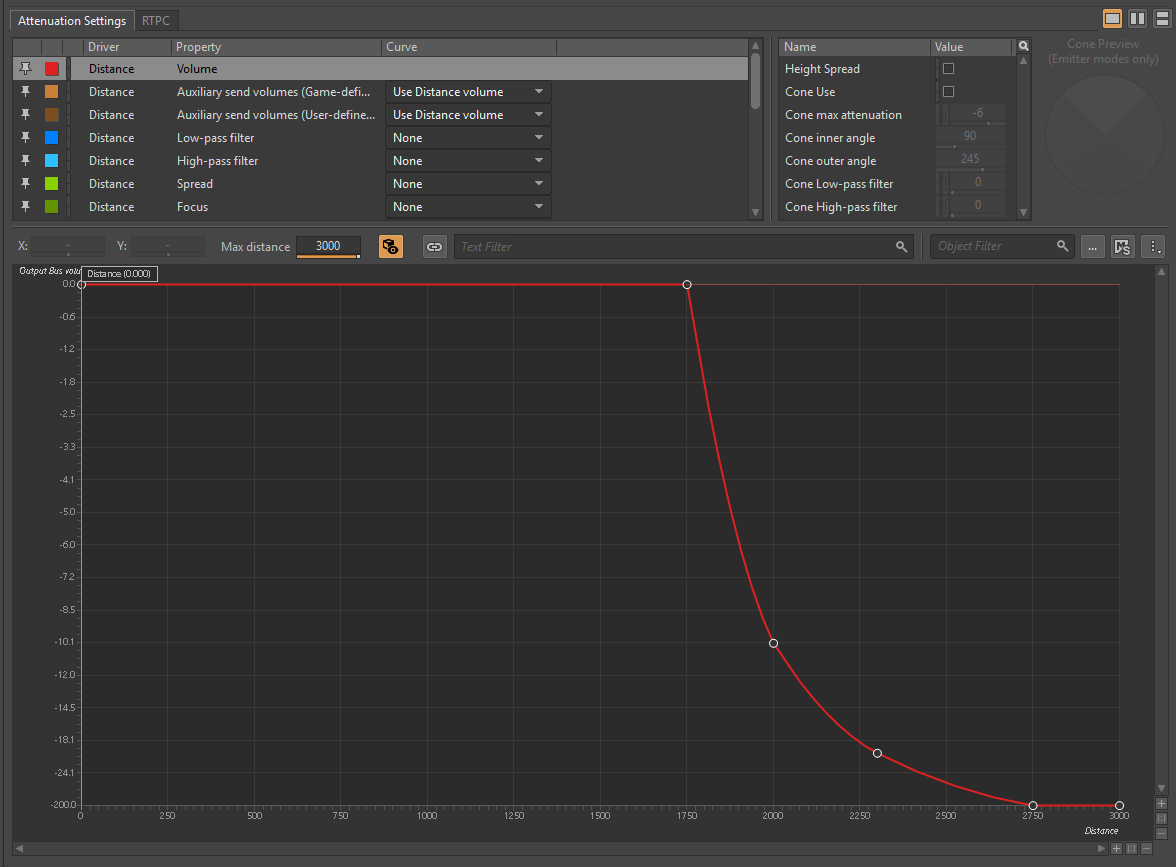
Task: Select the Cone max attenuation row
Action: click(x=897, y=115)
